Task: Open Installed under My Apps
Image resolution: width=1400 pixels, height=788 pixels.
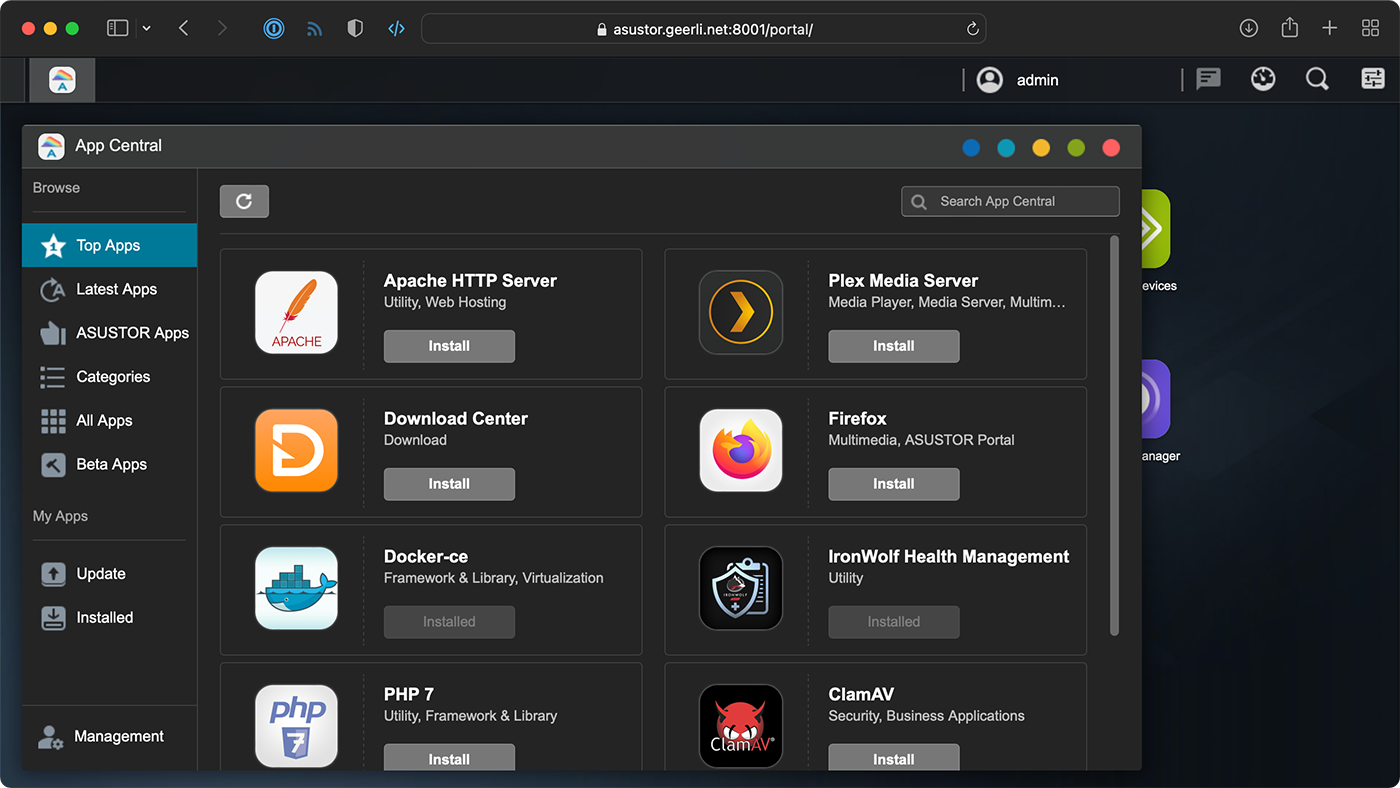Action: [x=109, y=618]
